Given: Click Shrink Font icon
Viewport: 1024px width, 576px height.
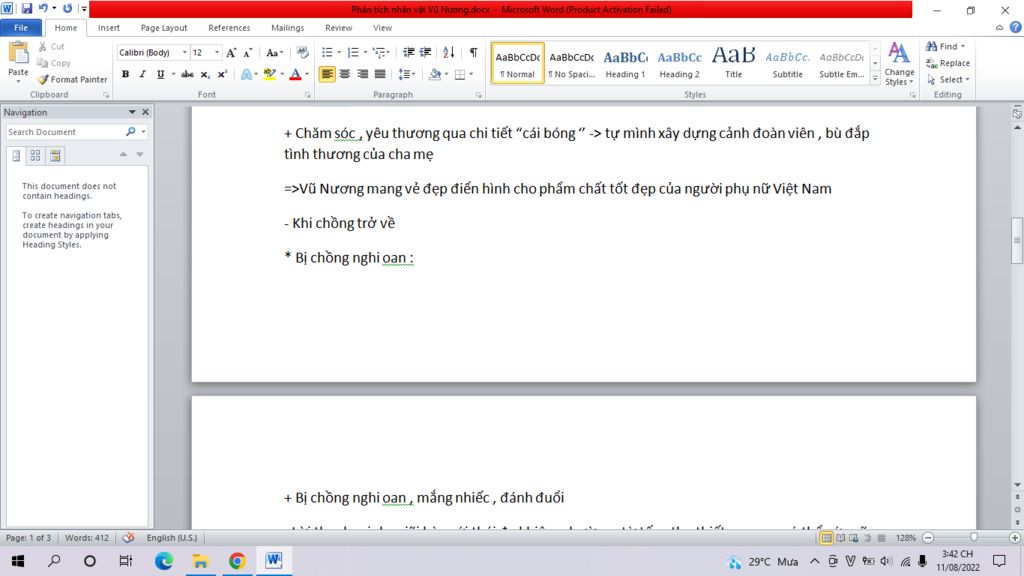Looking at the screenshot, I should pyautogui.click(x=248, y=53).
